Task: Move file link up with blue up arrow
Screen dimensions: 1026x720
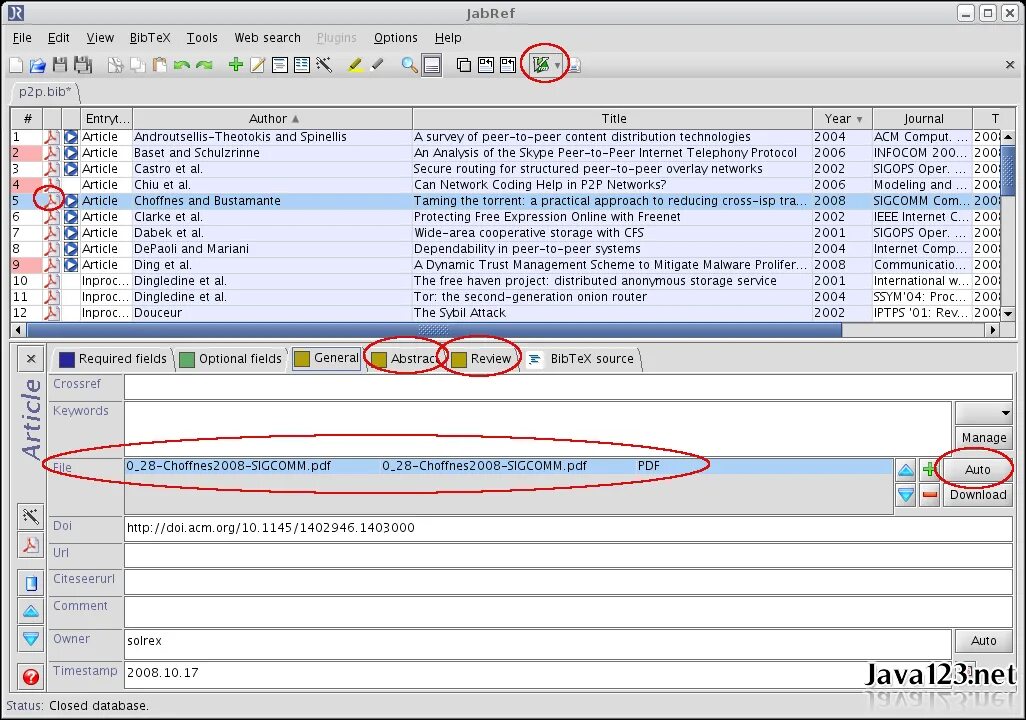Action: click(906, 469)
